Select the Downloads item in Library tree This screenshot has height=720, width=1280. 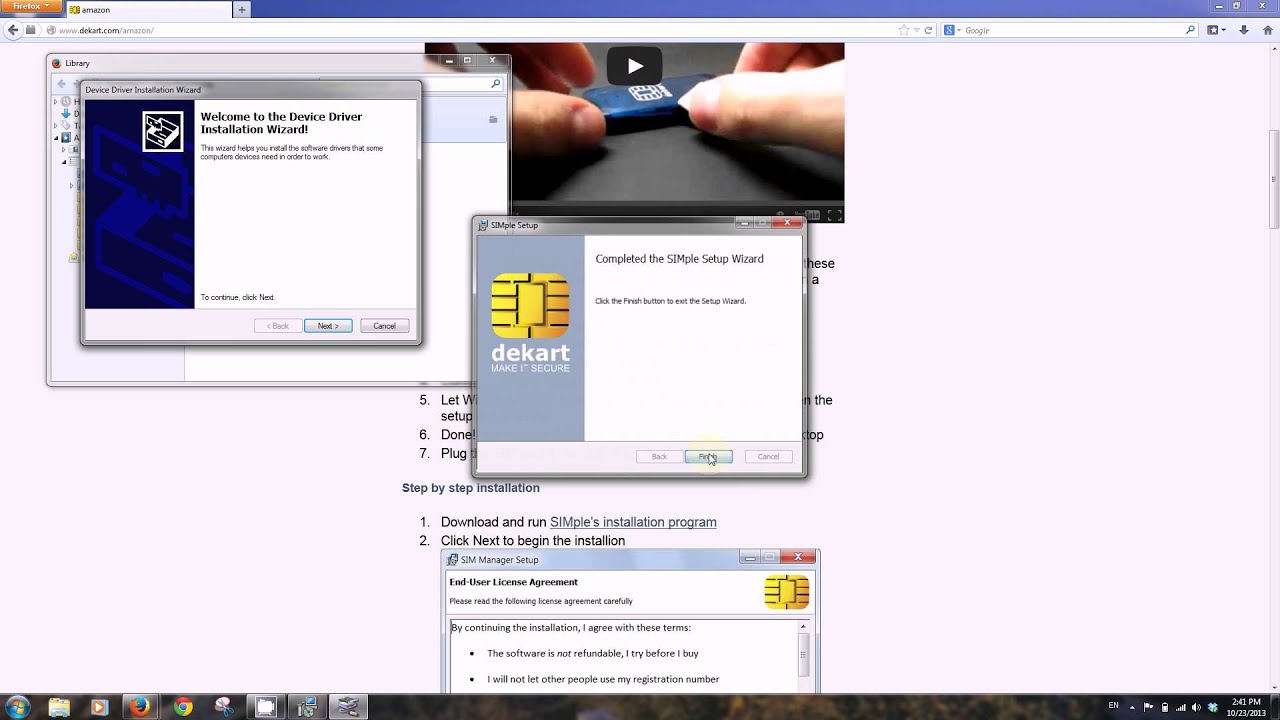(x=70, y=114)
